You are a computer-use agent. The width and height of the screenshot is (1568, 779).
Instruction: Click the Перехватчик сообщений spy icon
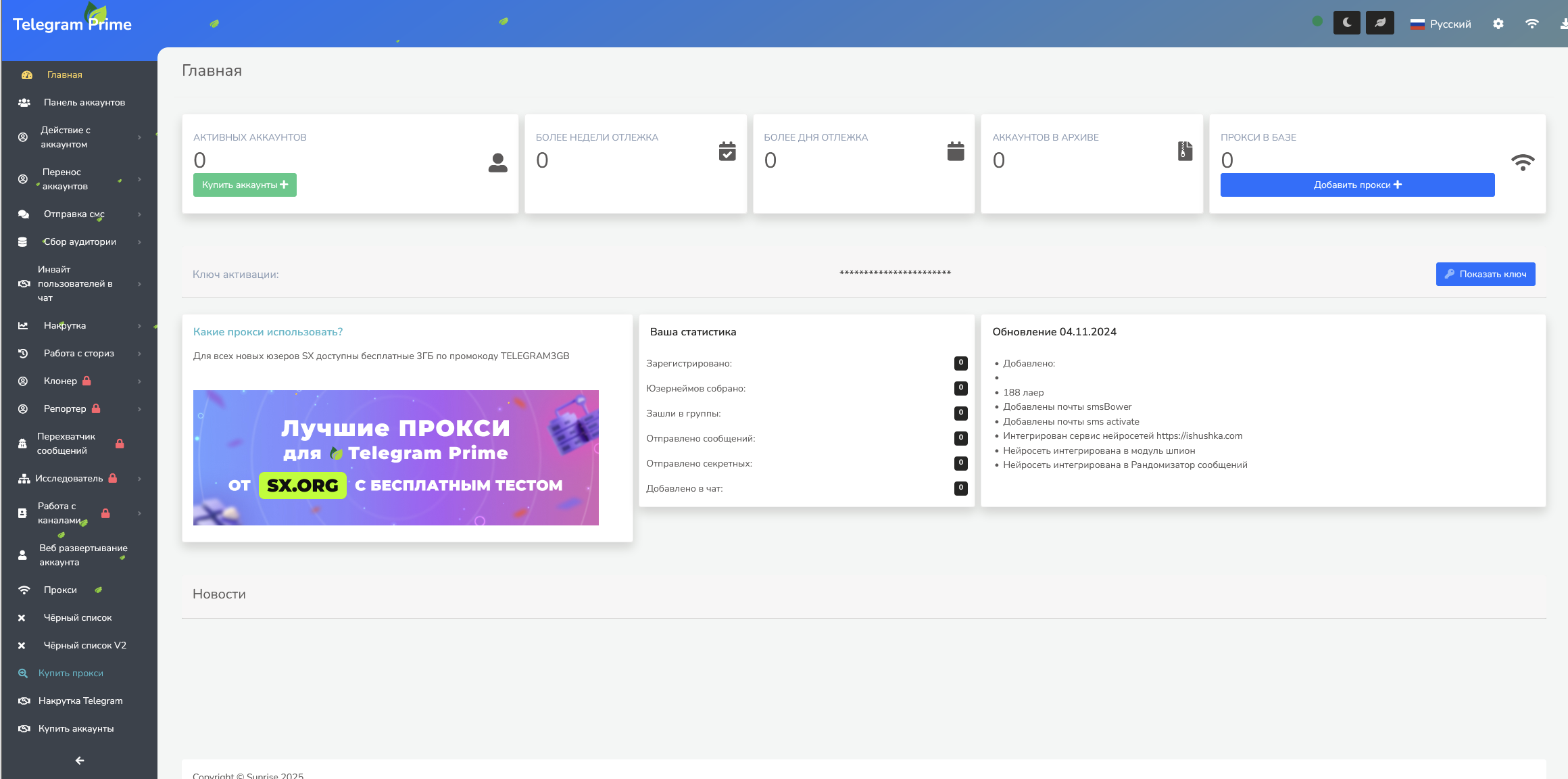[22, 444]
